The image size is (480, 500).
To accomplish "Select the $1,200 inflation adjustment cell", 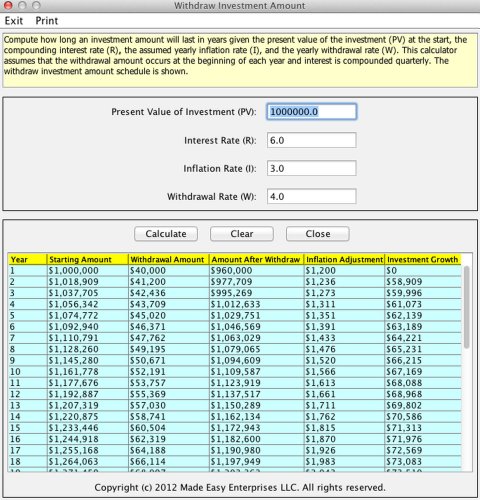I will pyautogui.click(x=344, y=270).
